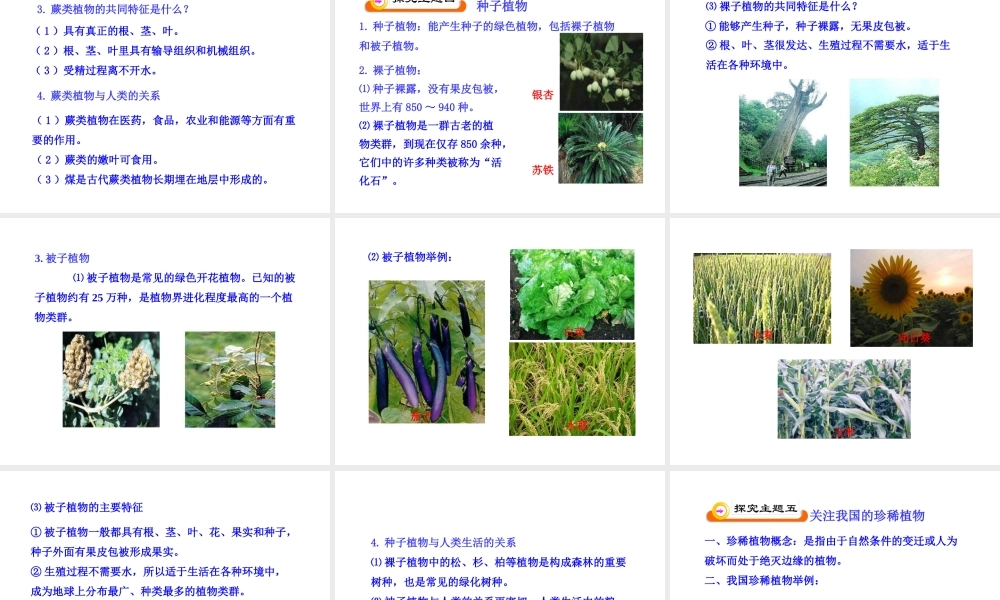Select the line beginning '一、珍稀植物概念'
The image size is (1000, 600).
point(831,541)
